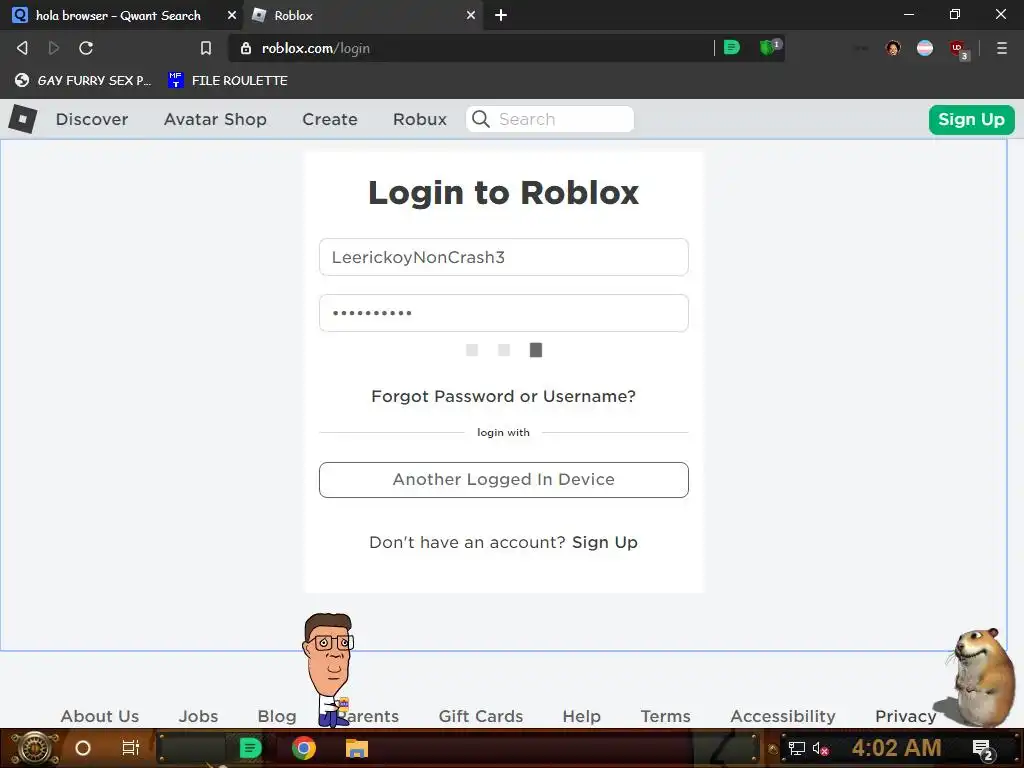Open Create in Roblox navigation
Screen dimensions: 1024x768
[x=330, y=120]
